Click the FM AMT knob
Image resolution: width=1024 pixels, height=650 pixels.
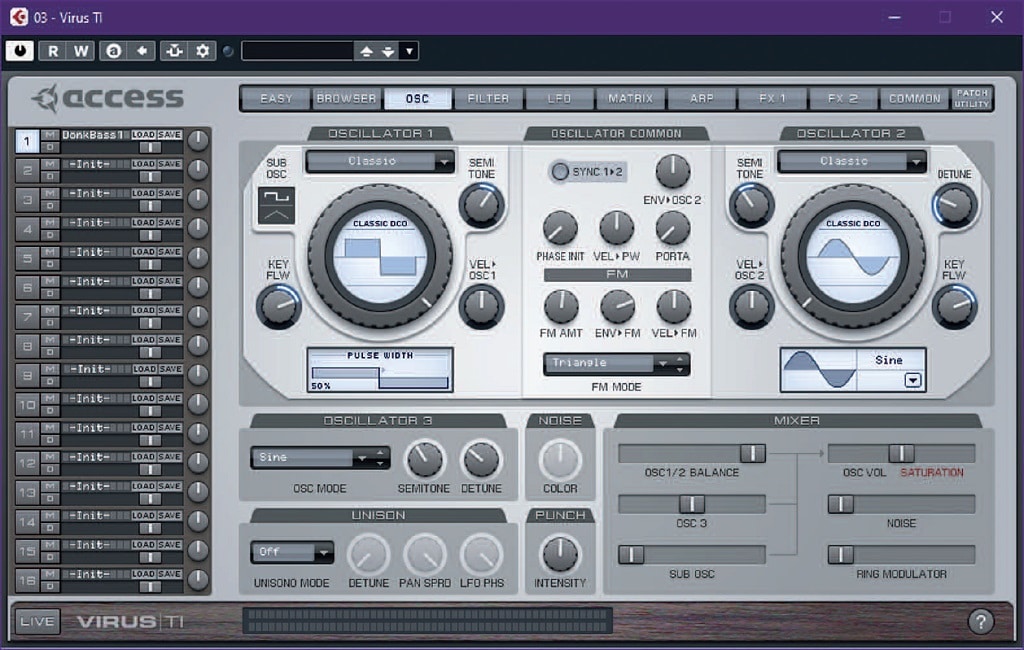[x=561, y=306]
